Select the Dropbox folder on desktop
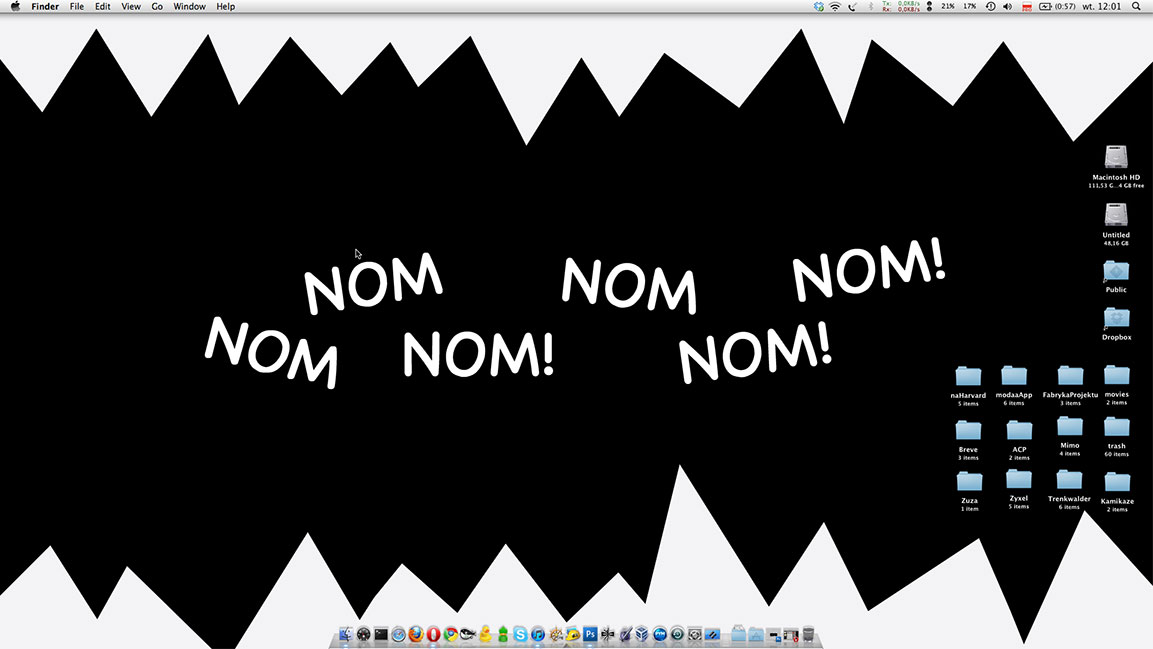Screen dimensions: 1153x649 (1116, 319)
